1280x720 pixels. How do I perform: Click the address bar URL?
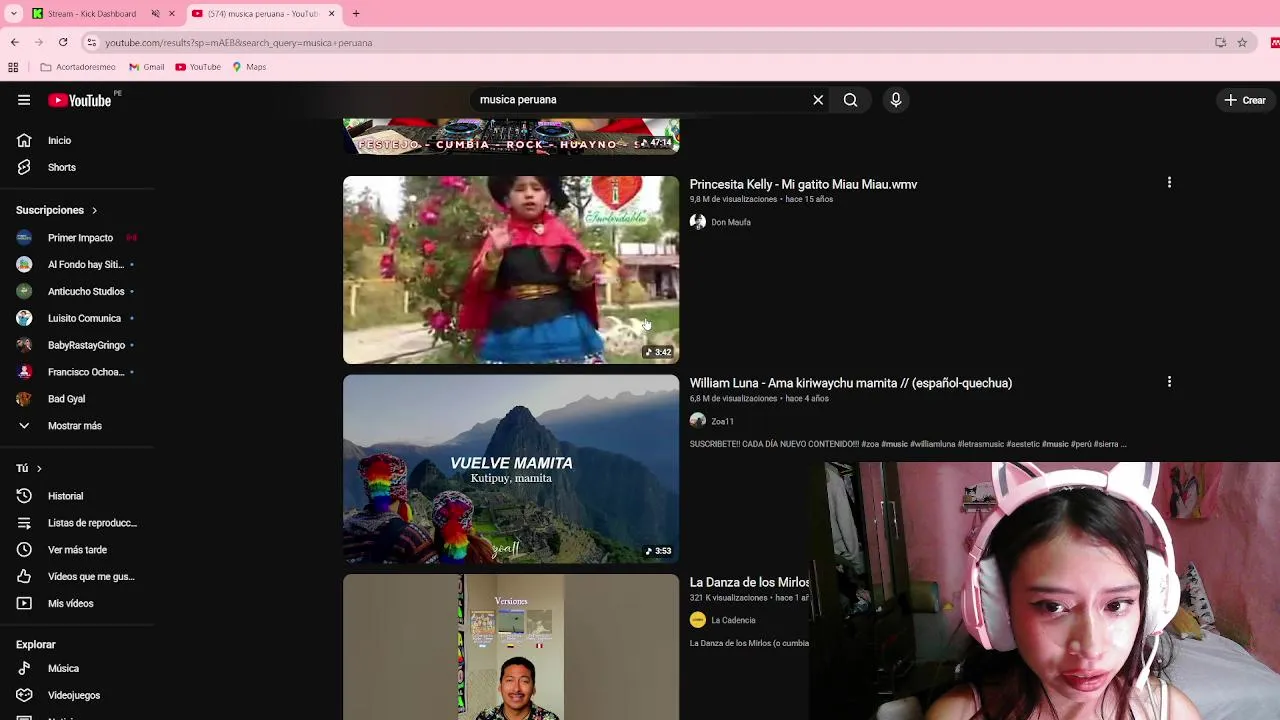click(238, 43)
